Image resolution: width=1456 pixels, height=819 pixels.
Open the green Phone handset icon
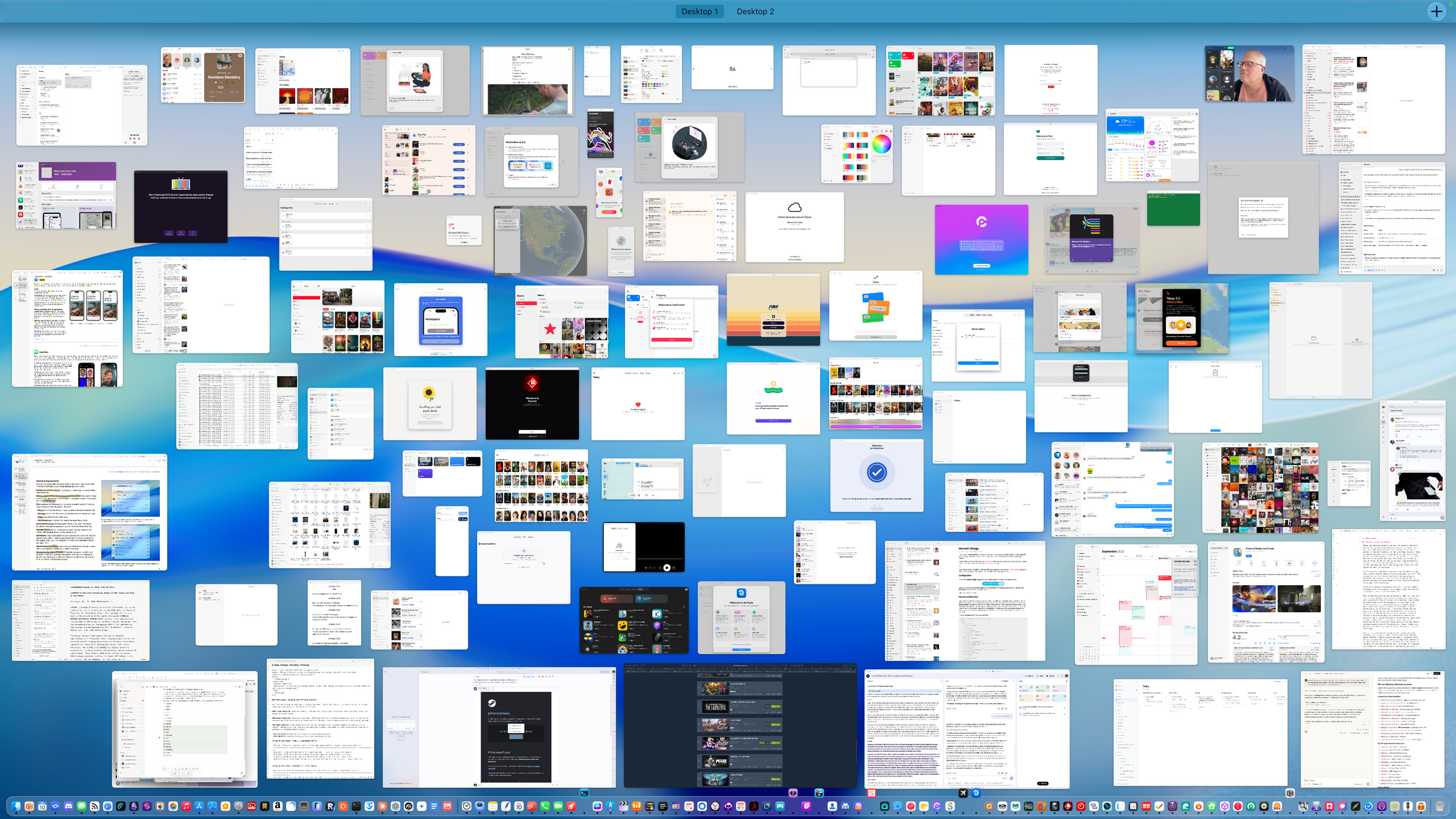(x=545, y=806)
